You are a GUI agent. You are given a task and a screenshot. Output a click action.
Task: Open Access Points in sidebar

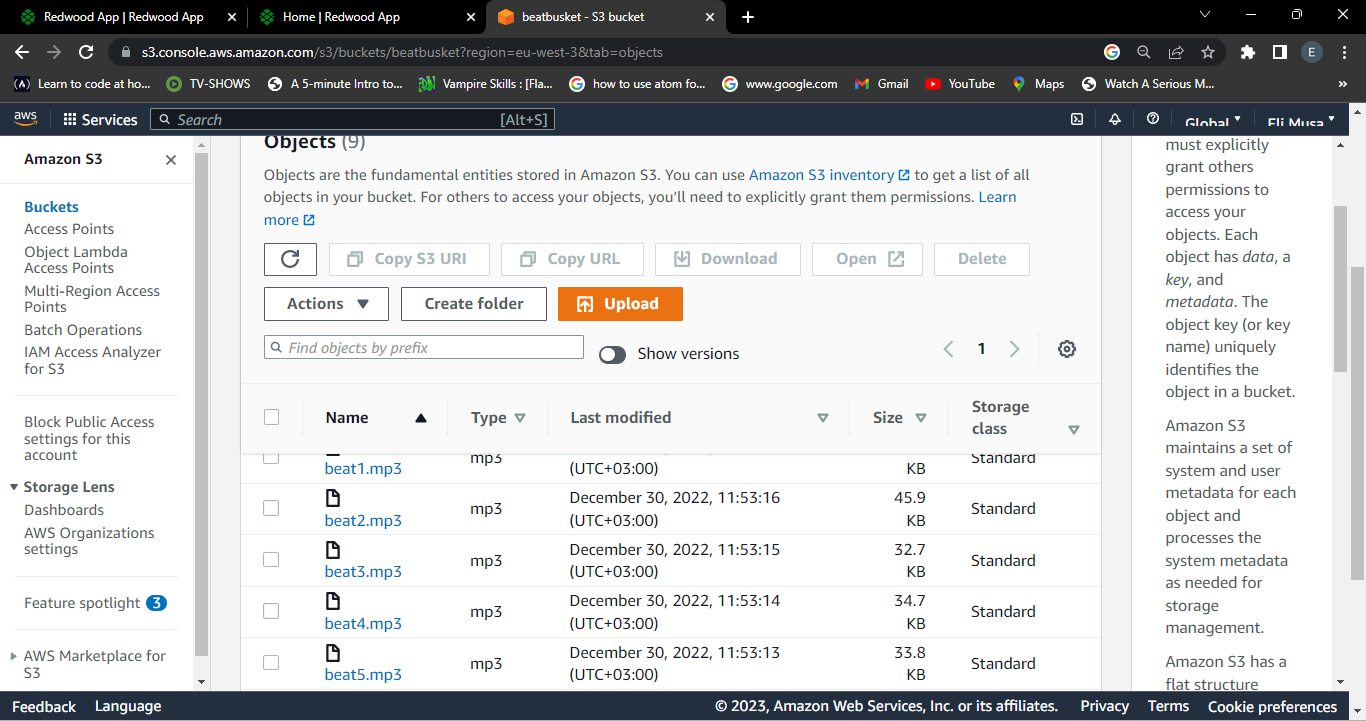click(69, 229)
